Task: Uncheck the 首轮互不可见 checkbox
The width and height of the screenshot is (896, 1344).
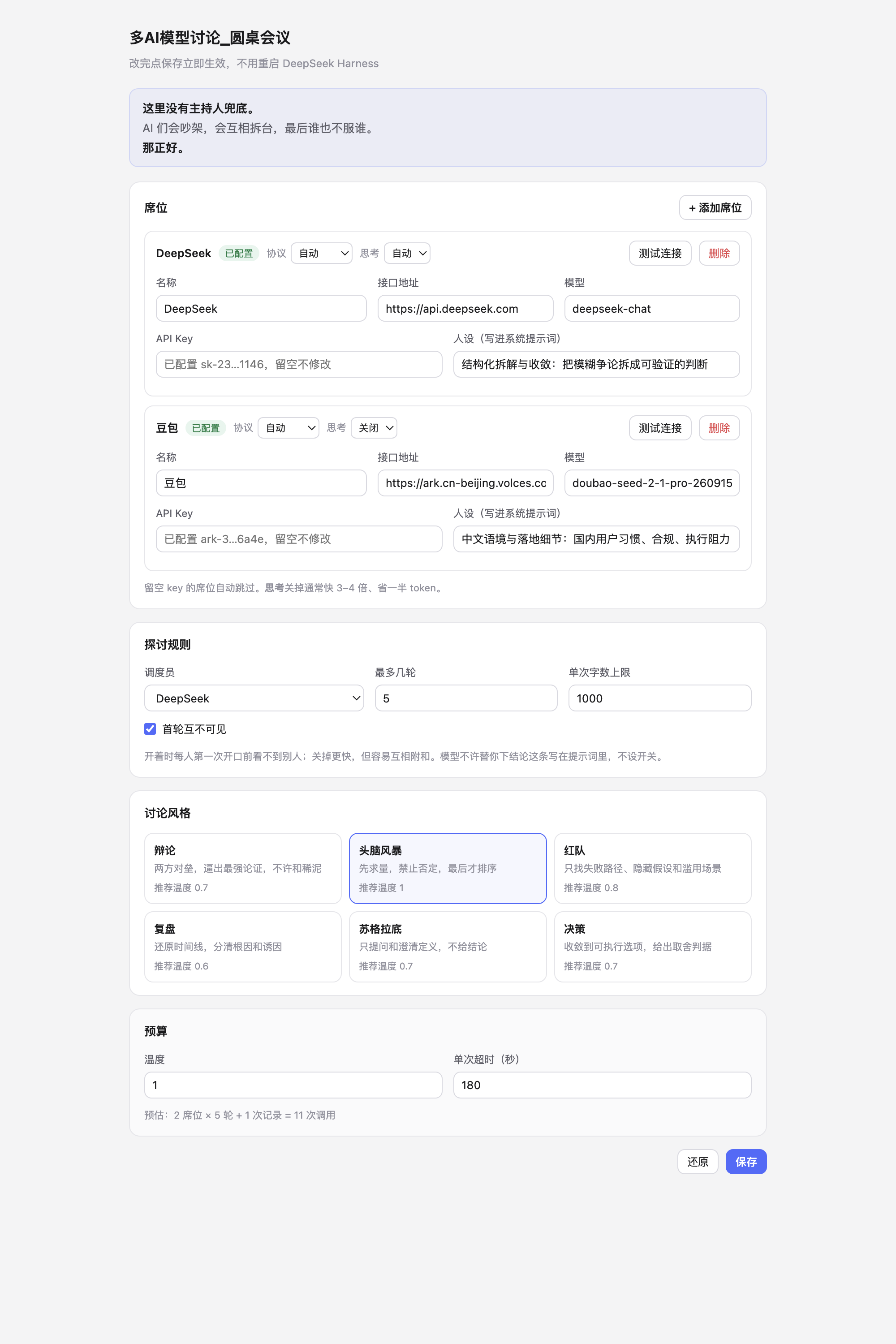Action: 150,729
